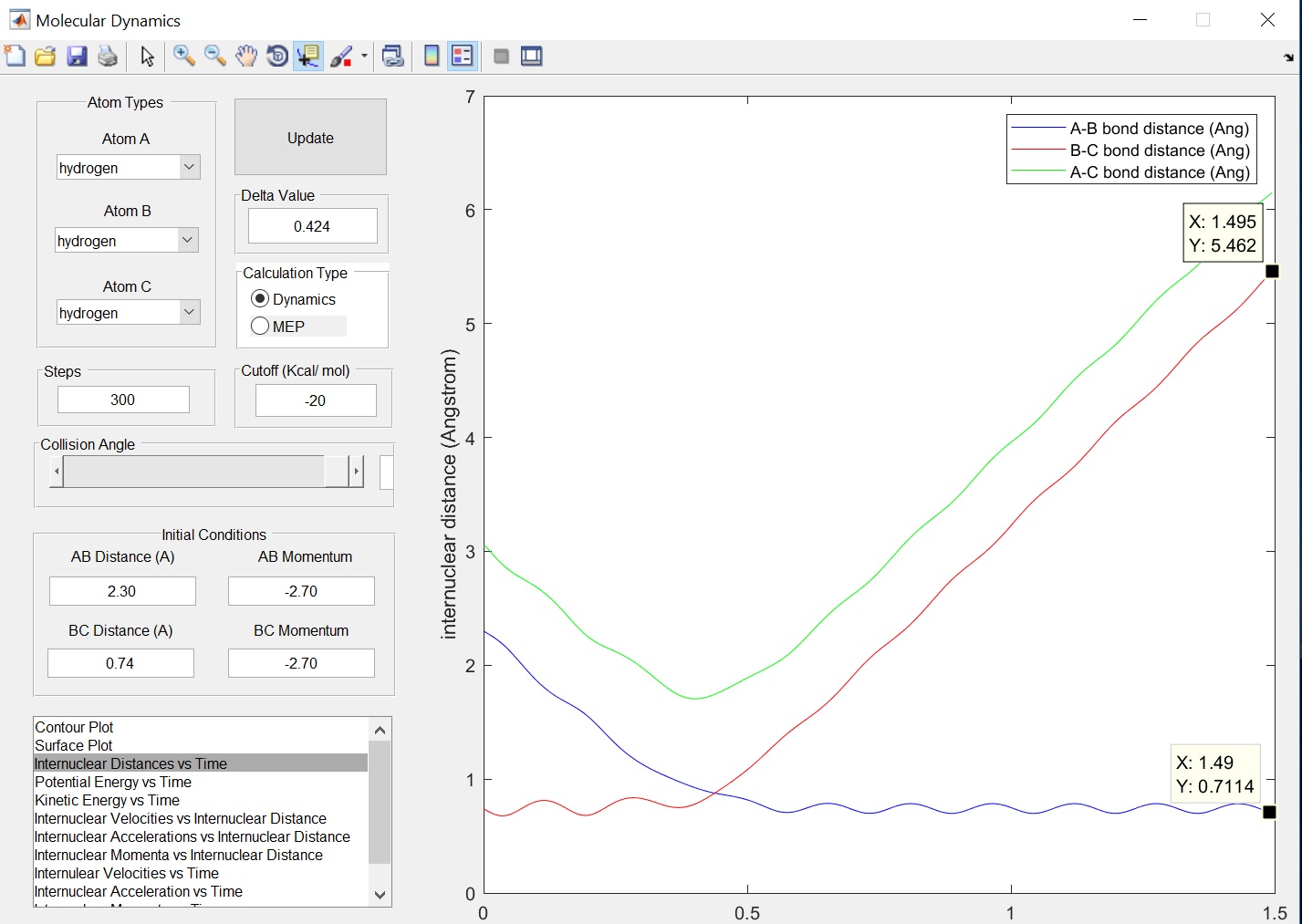Select the Zoom In magnifier tool
1302x924 pixels.
(183, 57)
